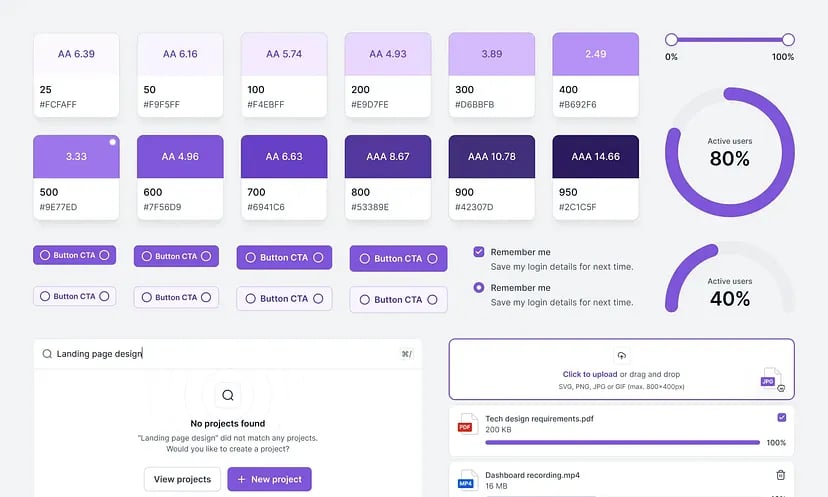Click the upload cloud icon

621,355
